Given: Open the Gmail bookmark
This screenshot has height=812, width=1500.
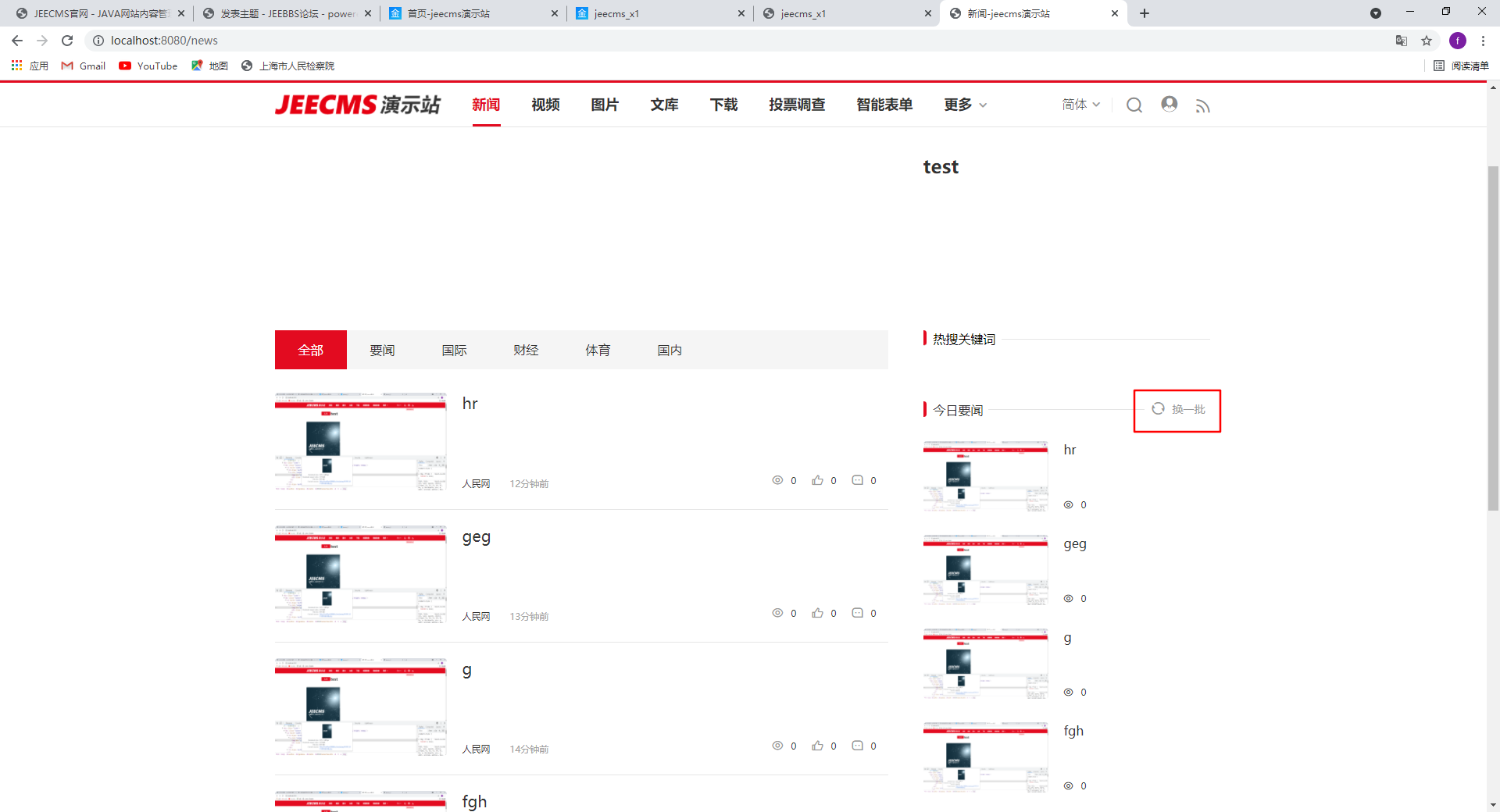Looking at the screenshot, I should [x=84, y=66].
